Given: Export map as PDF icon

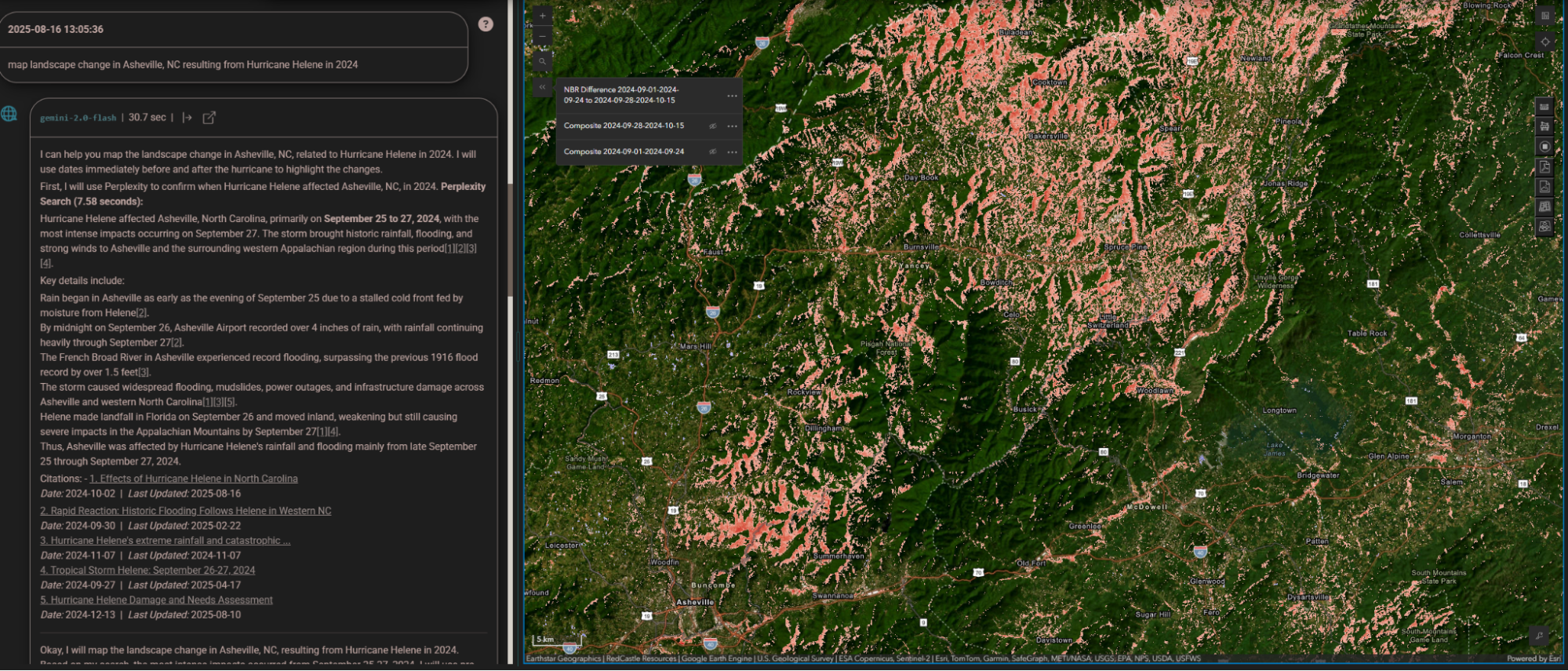Looking at the screenshot, I should (x=1544, y=166).
